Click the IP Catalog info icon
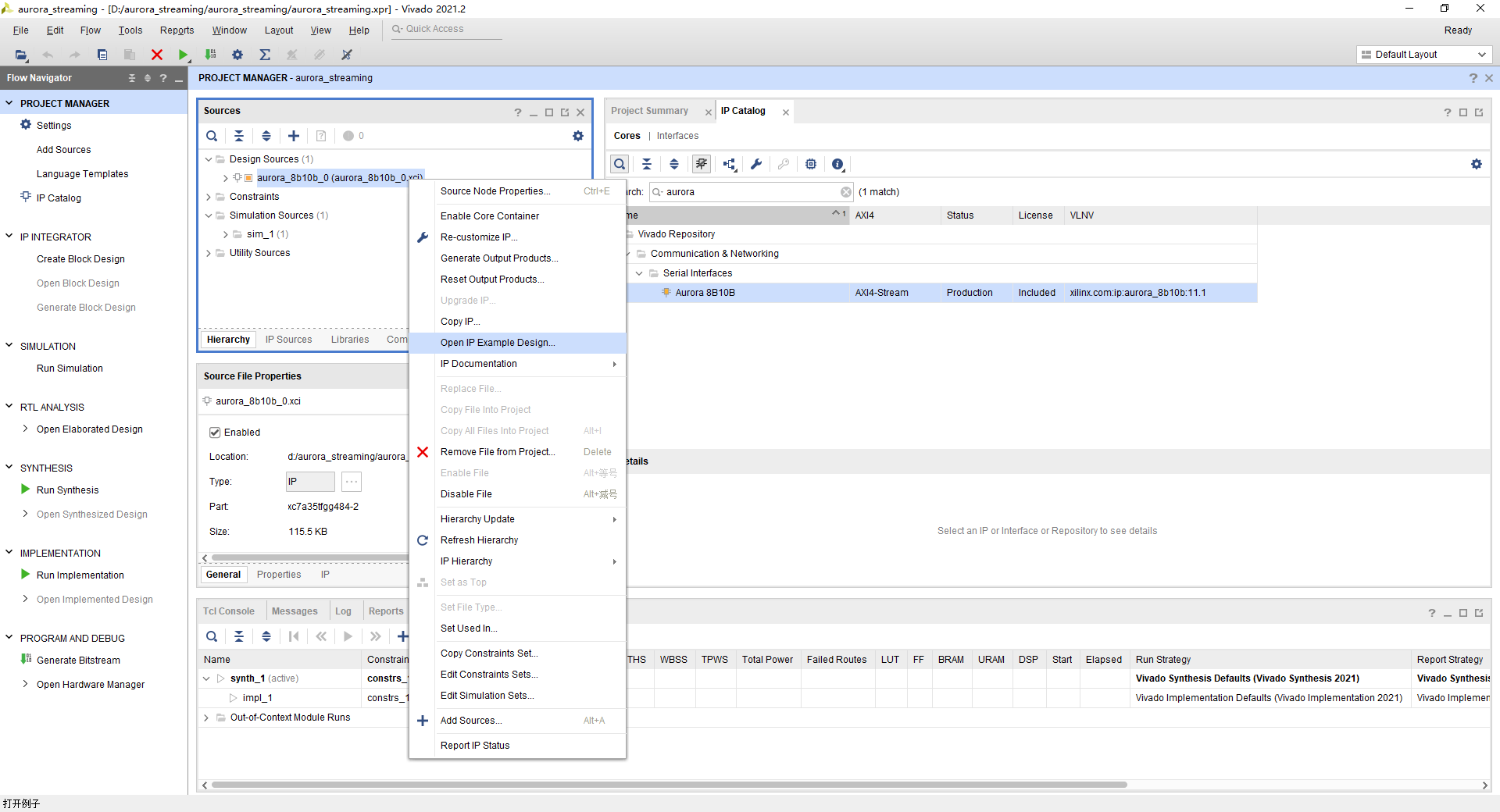The height and width of the screenshot is (812, 1500). pyautogui.click(x=837, y=164)
